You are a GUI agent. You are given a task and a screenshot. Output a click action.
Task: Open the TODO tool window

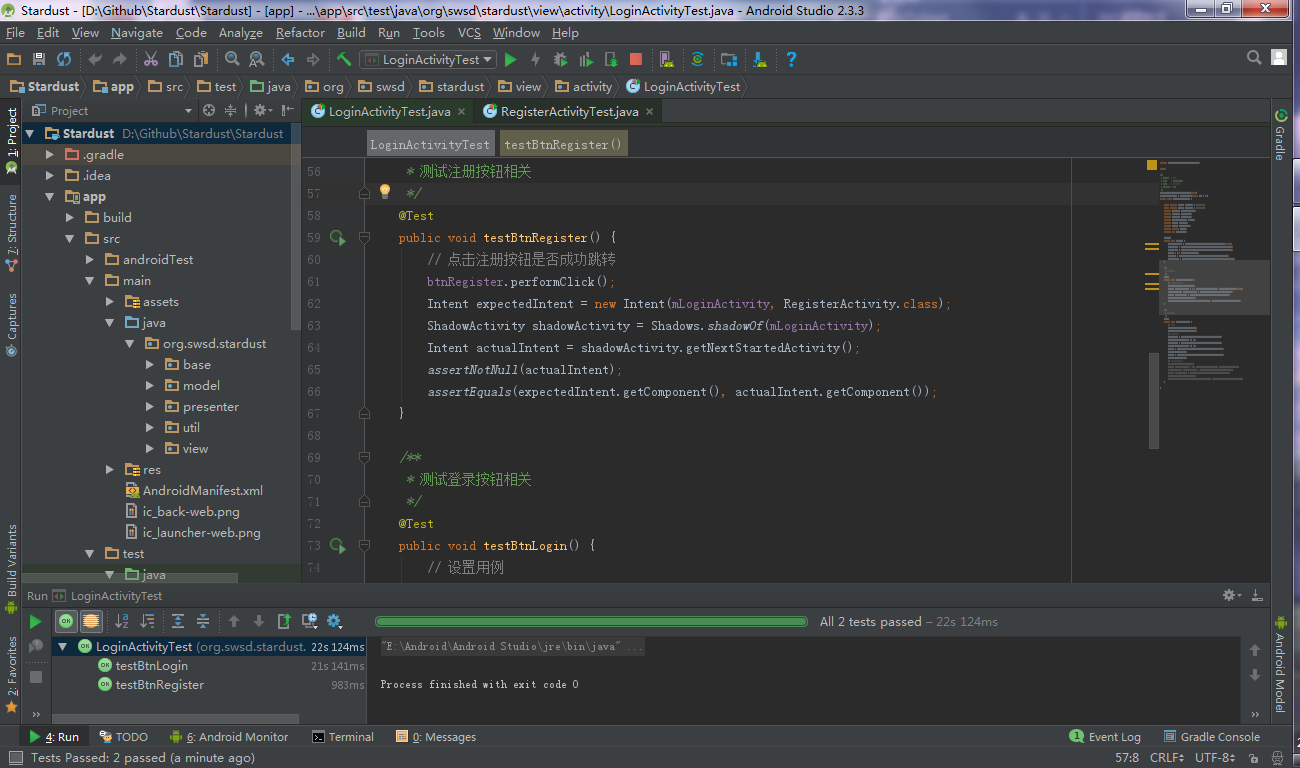point(122,737)
